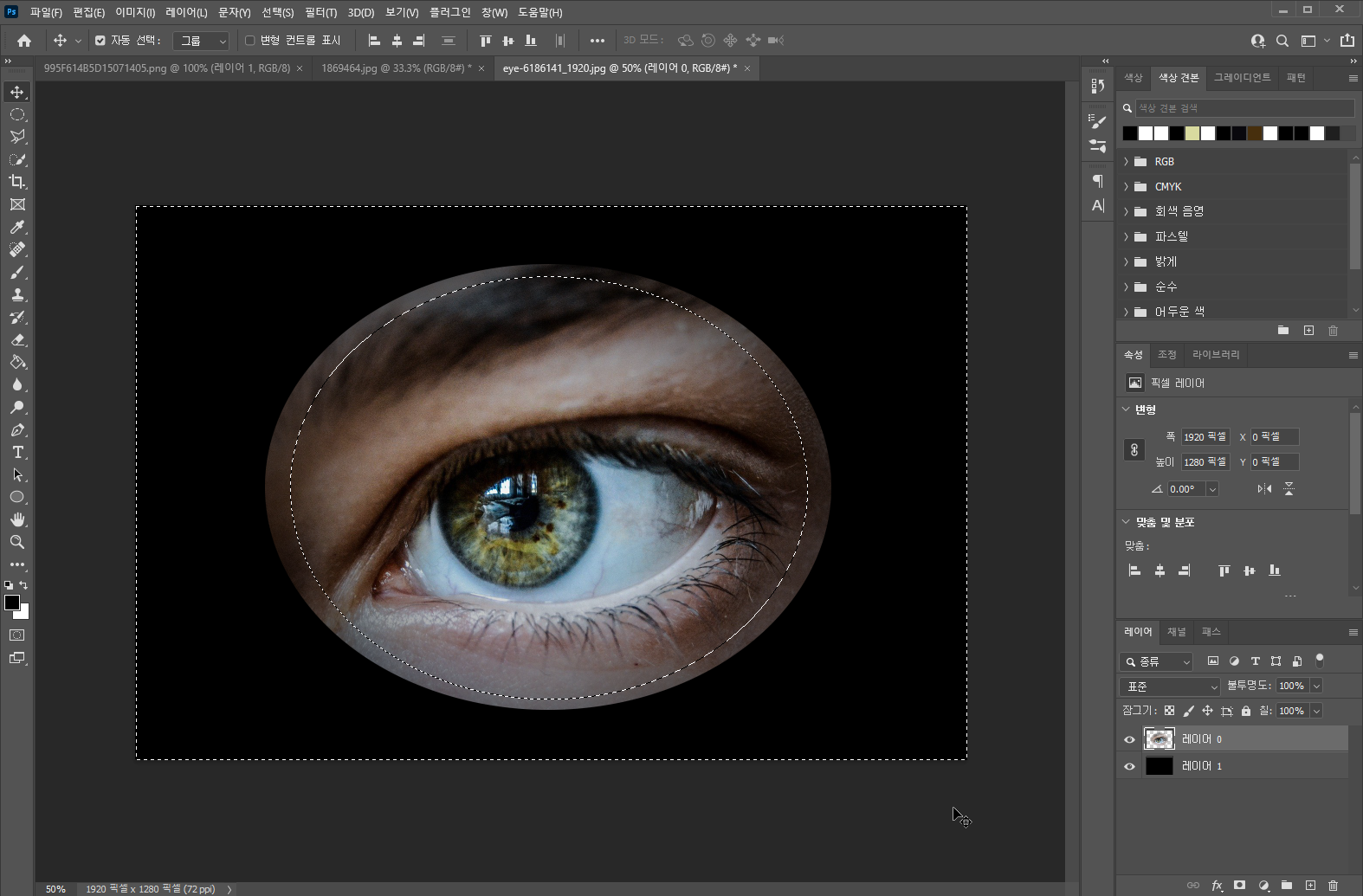Select the Horizontal Type tool
Screen dimensions: 1363x896
tap(17, 452)
